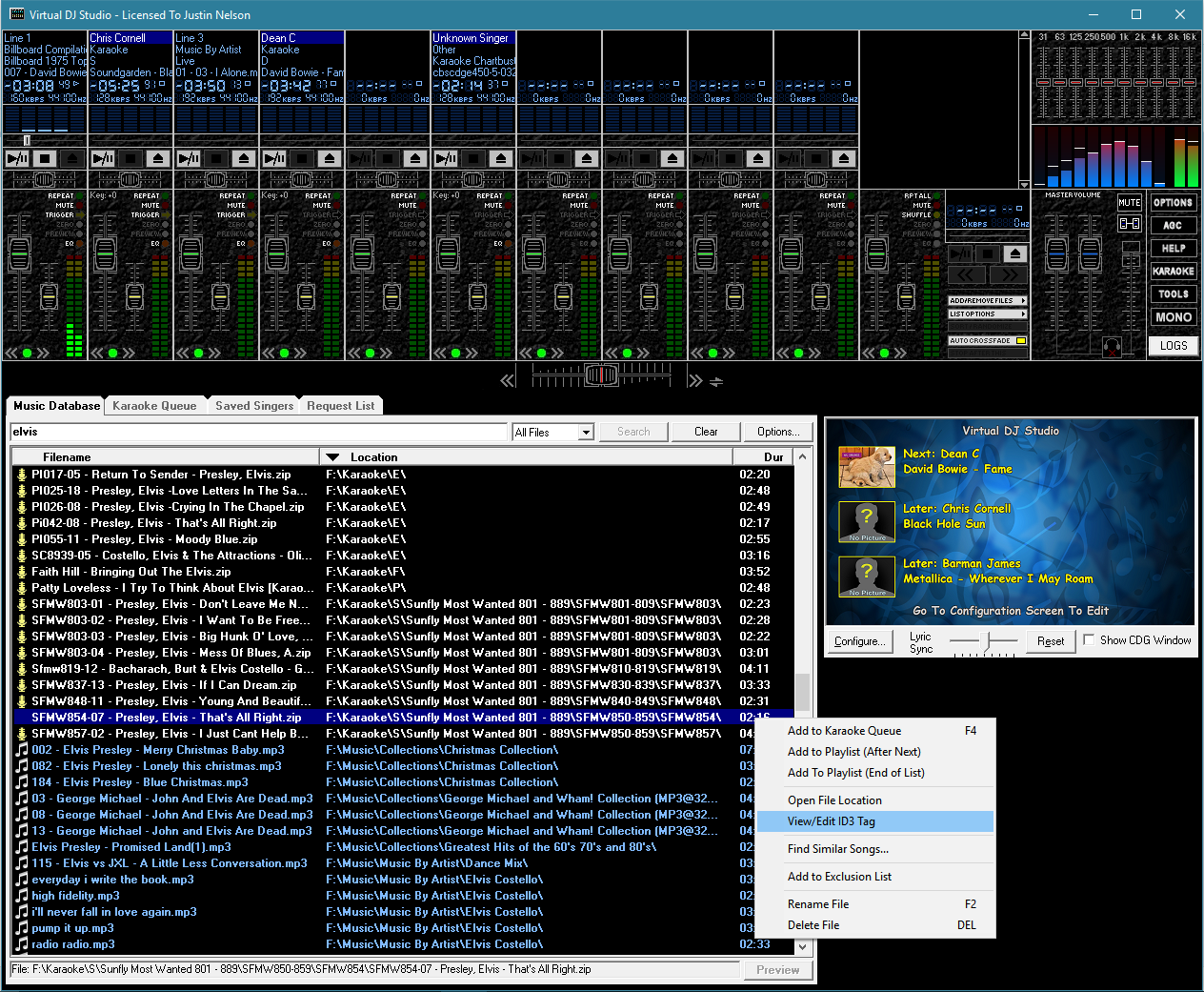Click pitch bend right arrows on Line 1 deck
Screen dimensions: 1204x992
click(x=43, y=353)
